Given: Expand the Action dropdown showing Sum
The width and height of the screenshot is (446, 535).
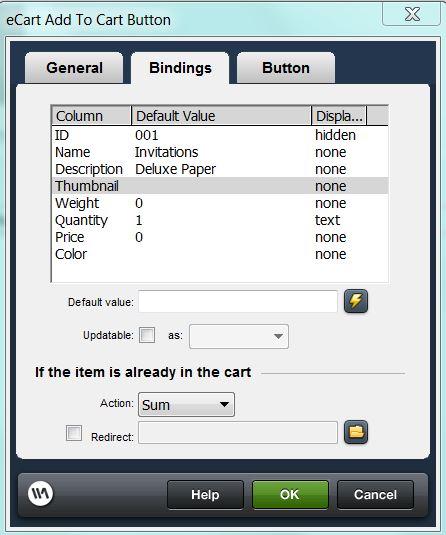Looking at the screenshot, I should coord(186,405).
